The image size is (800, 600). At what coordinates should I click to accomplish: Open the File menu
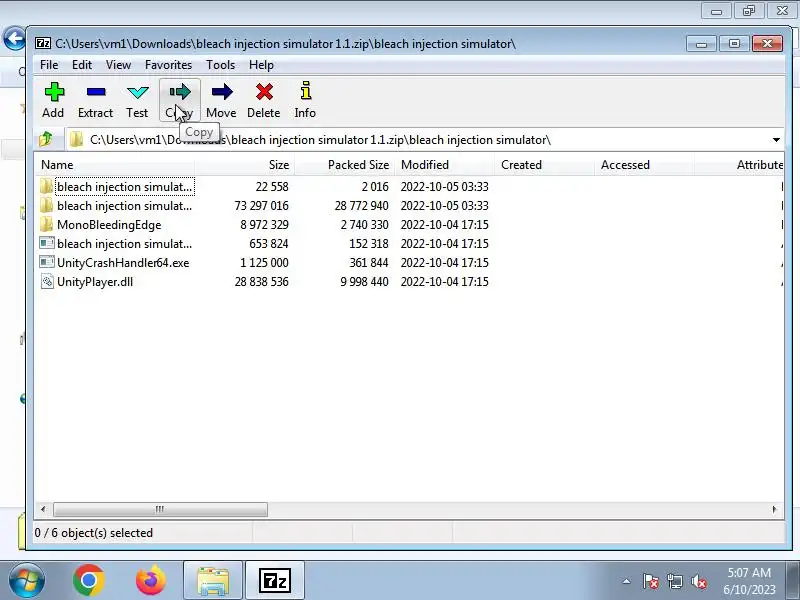click(x=49, y=65)
